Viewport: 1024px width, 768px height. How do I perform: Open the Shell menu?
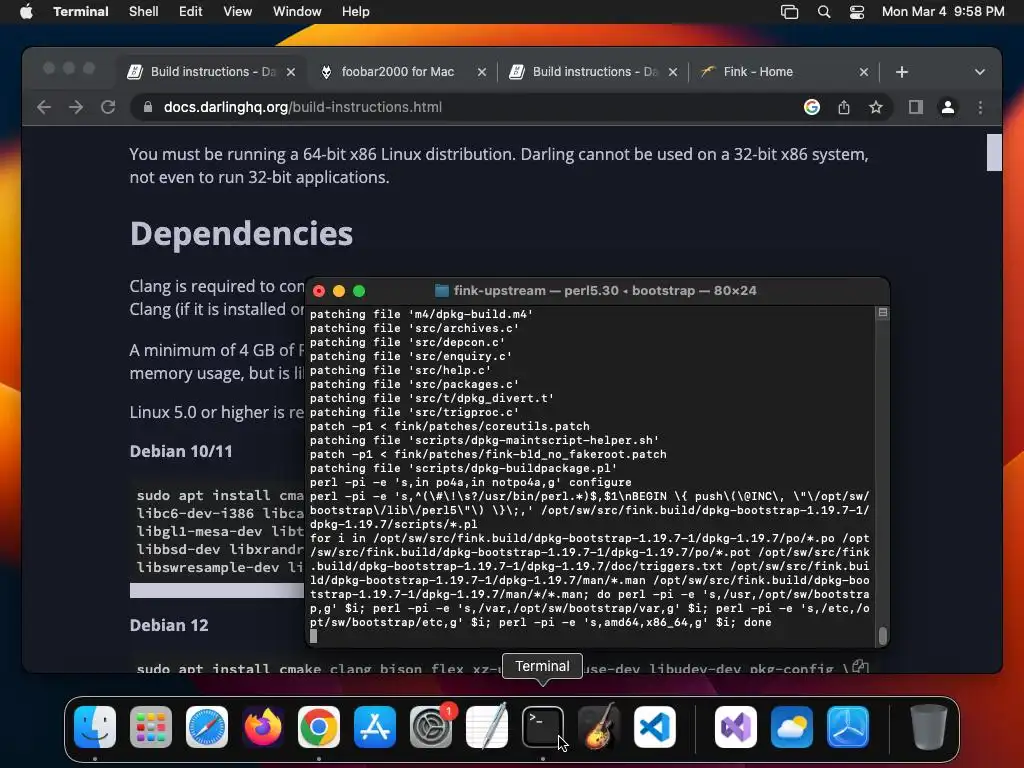[144, 12]
